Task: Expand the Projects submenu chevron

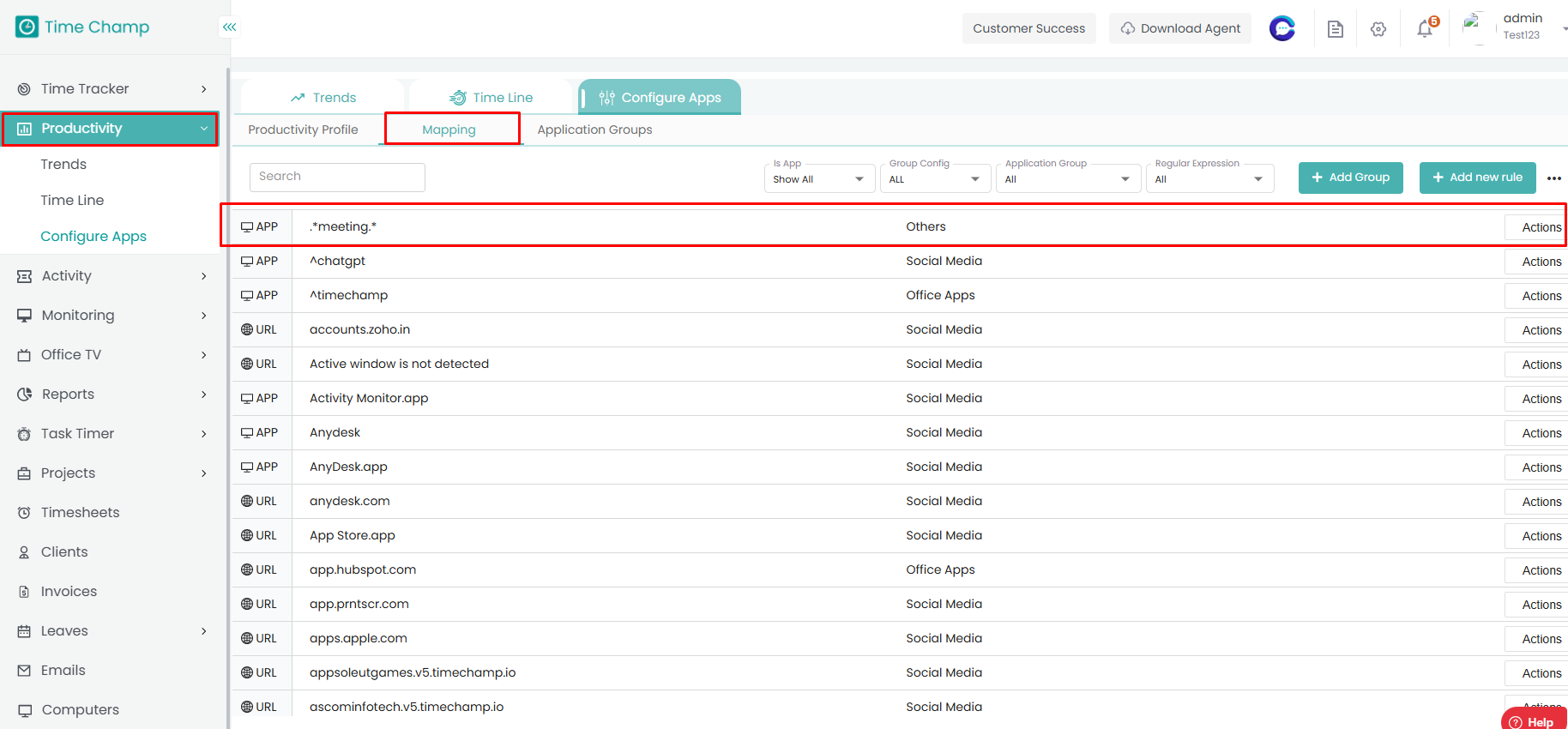Action: [204, 473]
